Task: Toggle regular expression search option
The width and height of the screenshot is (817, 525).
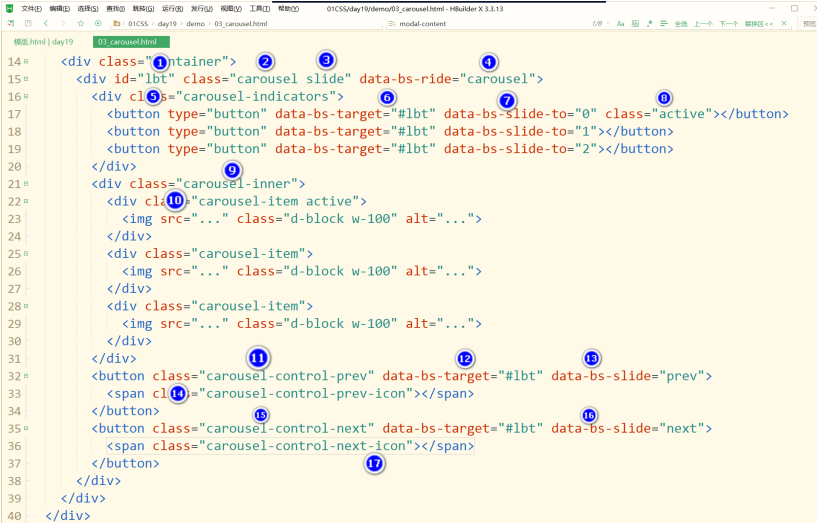Action: tap(649, 24)
